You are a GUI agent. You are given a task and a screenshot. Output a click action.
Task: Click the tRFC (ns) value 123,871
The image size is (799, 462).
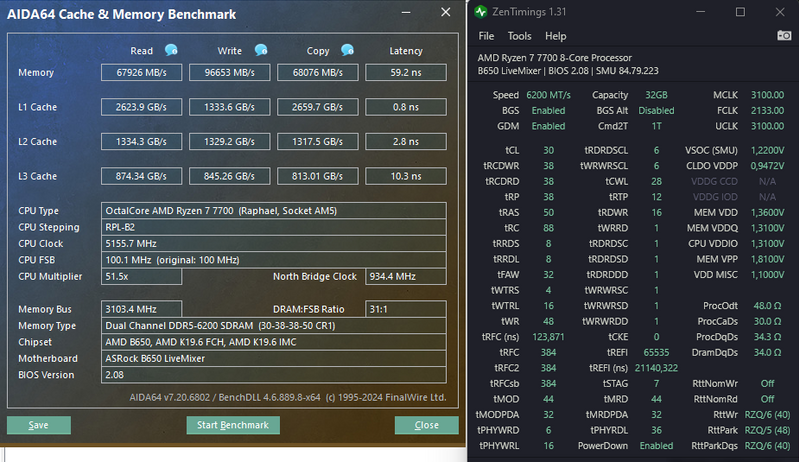pos(548,337)
